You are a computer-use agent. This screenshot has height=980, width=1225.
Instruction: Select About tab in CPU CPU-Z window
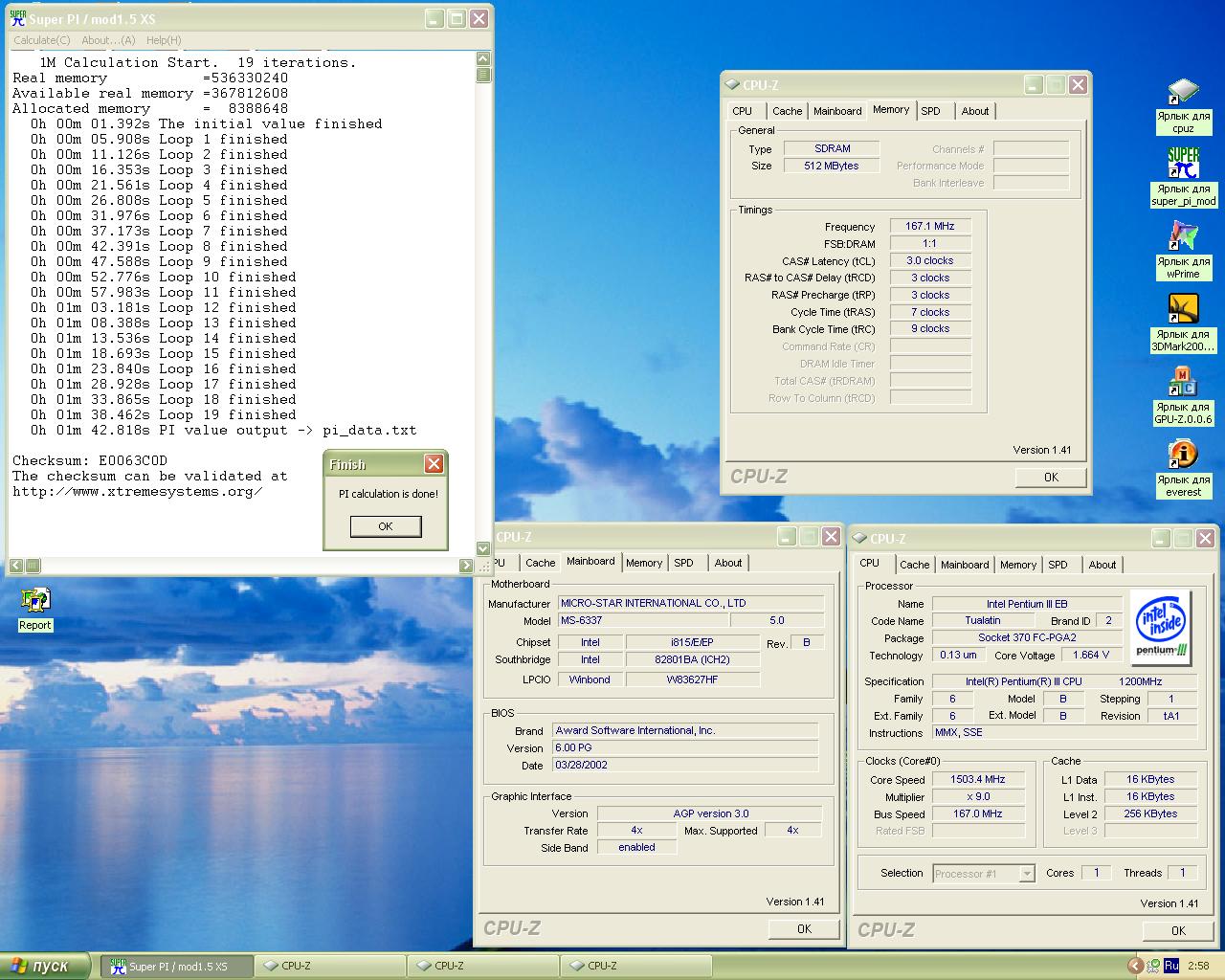click(x=1102, y=565)
